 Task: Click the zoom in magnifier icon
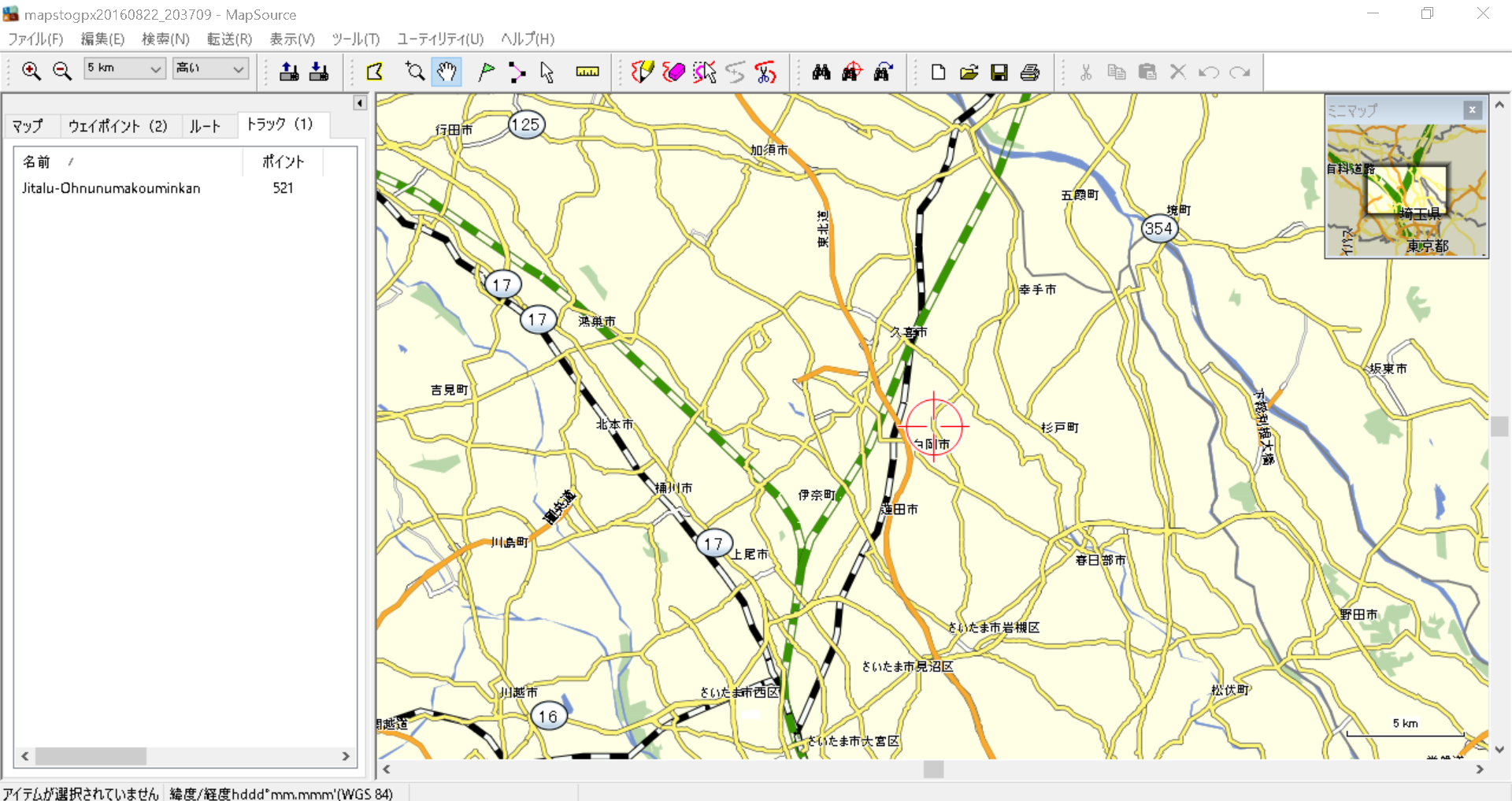tap(31, 72)
